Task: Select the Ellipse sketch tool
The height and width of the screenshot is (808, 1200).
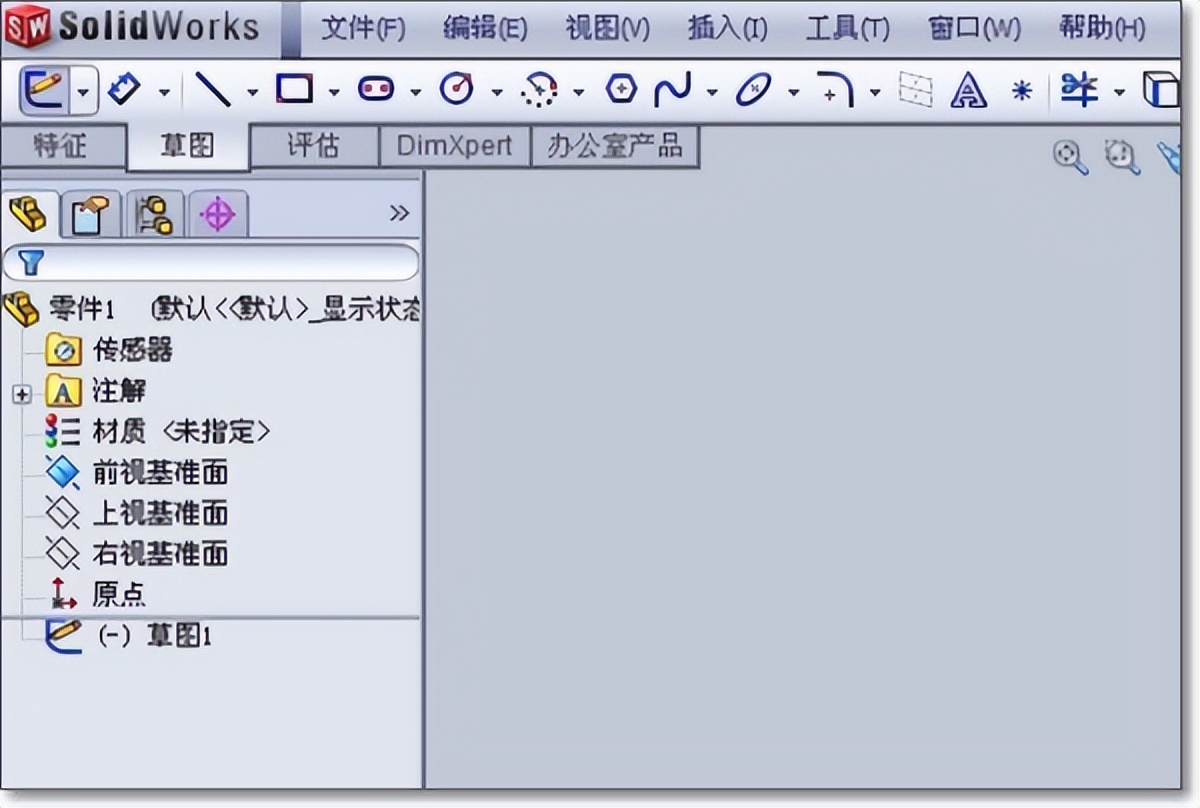Action: click(754, 88)
